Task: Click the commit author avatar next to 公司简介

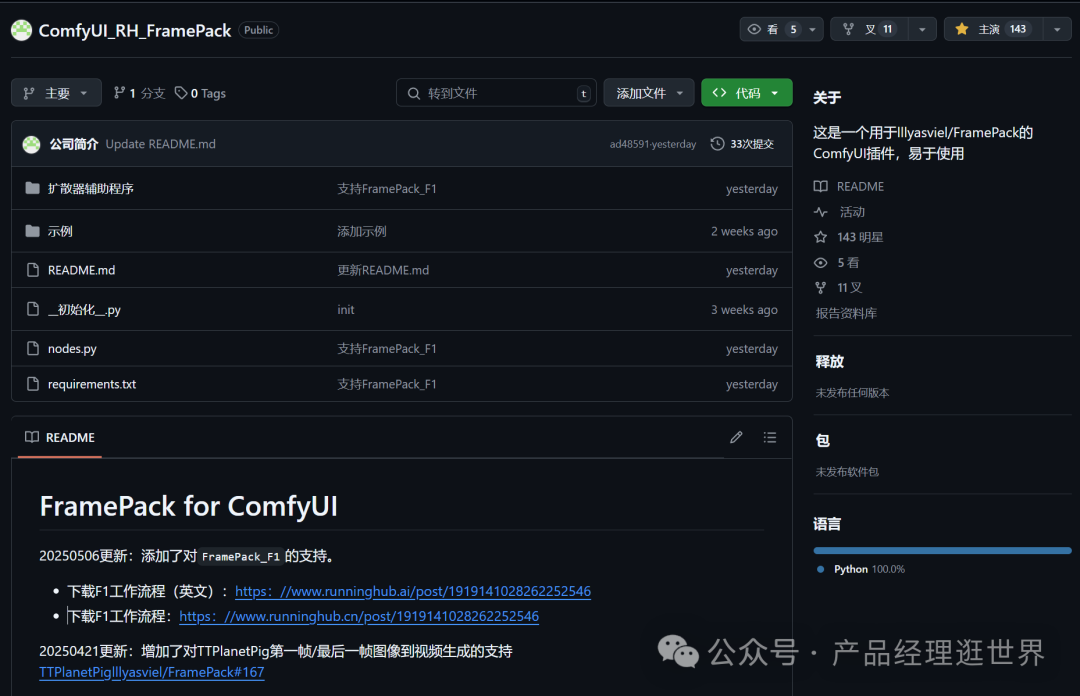Action: click(x=32, y=144)
